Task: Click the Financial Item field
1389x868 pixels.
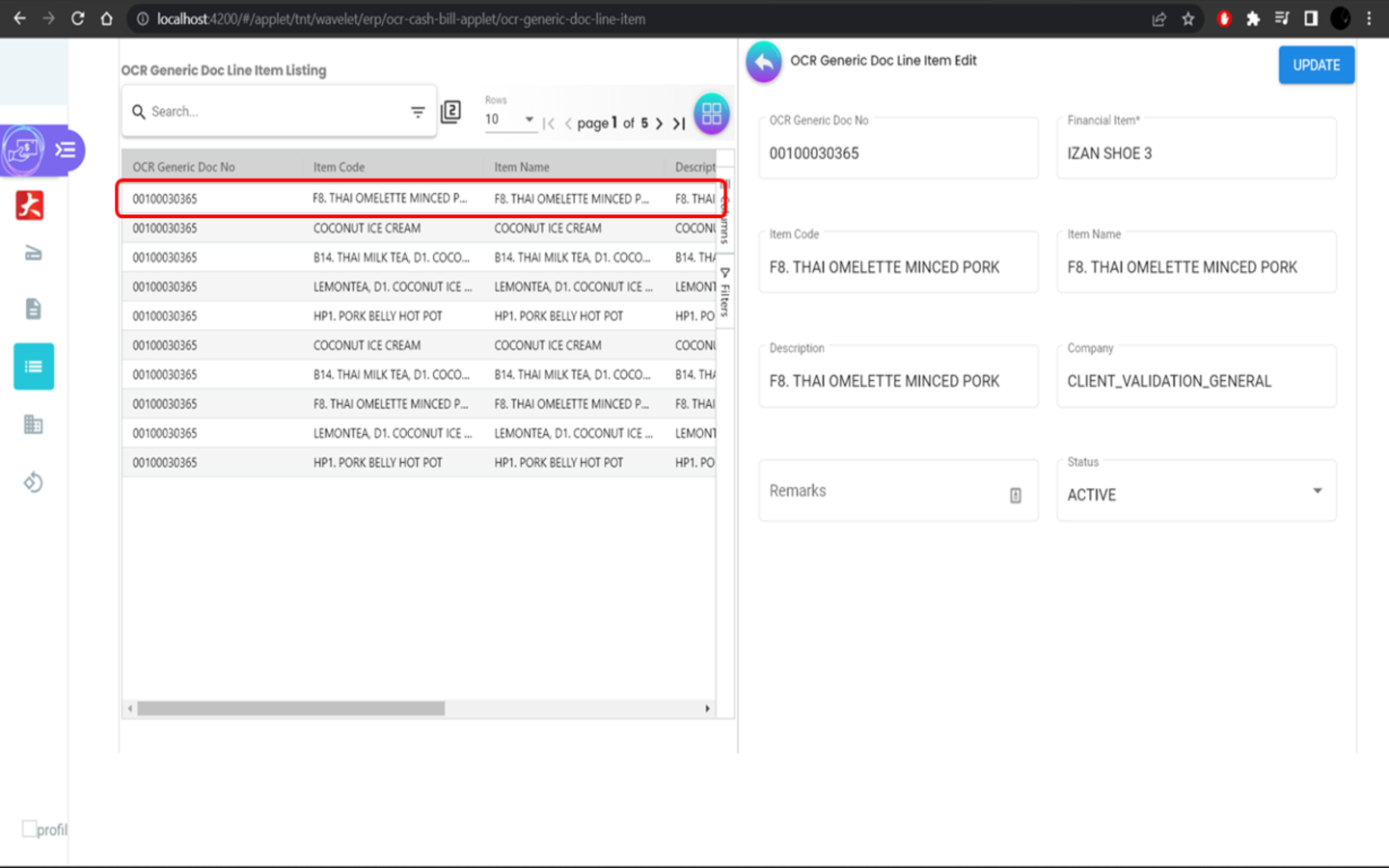Action: (1196, 149)
